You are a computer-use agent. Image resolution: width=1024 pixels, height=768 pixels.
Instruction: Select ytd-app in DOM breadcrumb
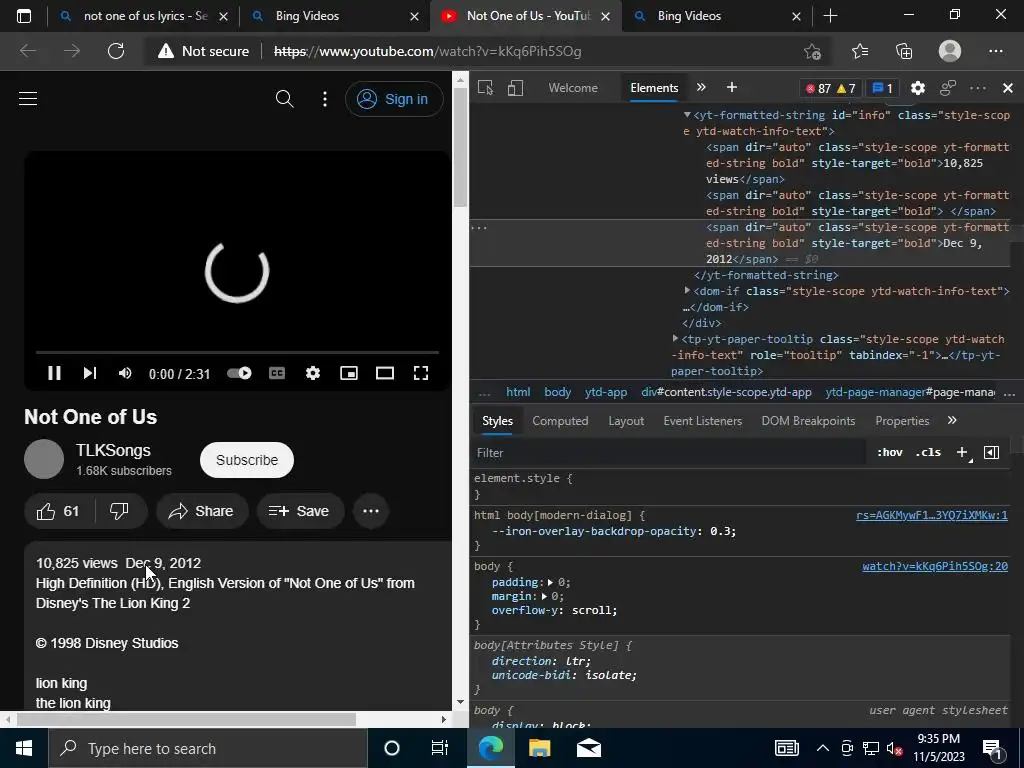click(605, 392)
